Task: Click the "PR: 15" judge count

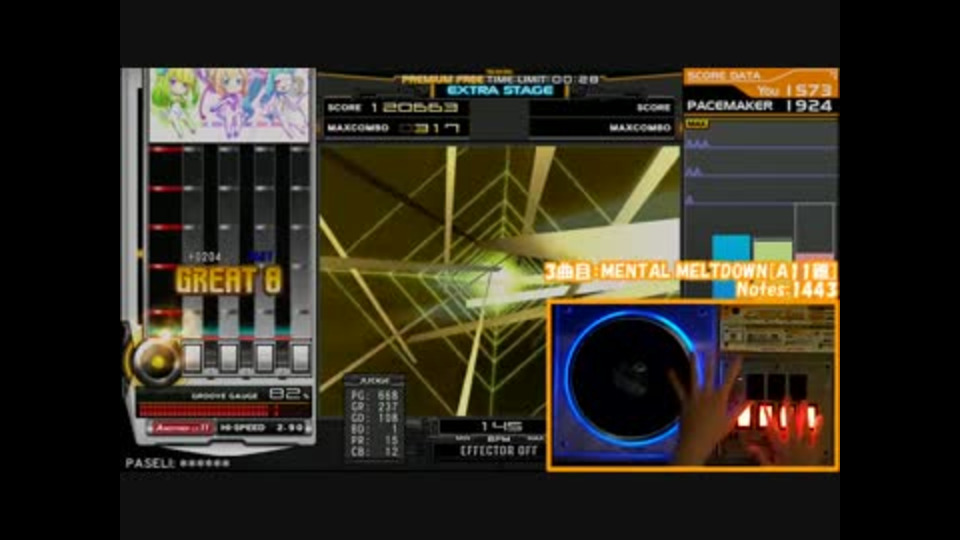Action: click(x=375, y=440)
